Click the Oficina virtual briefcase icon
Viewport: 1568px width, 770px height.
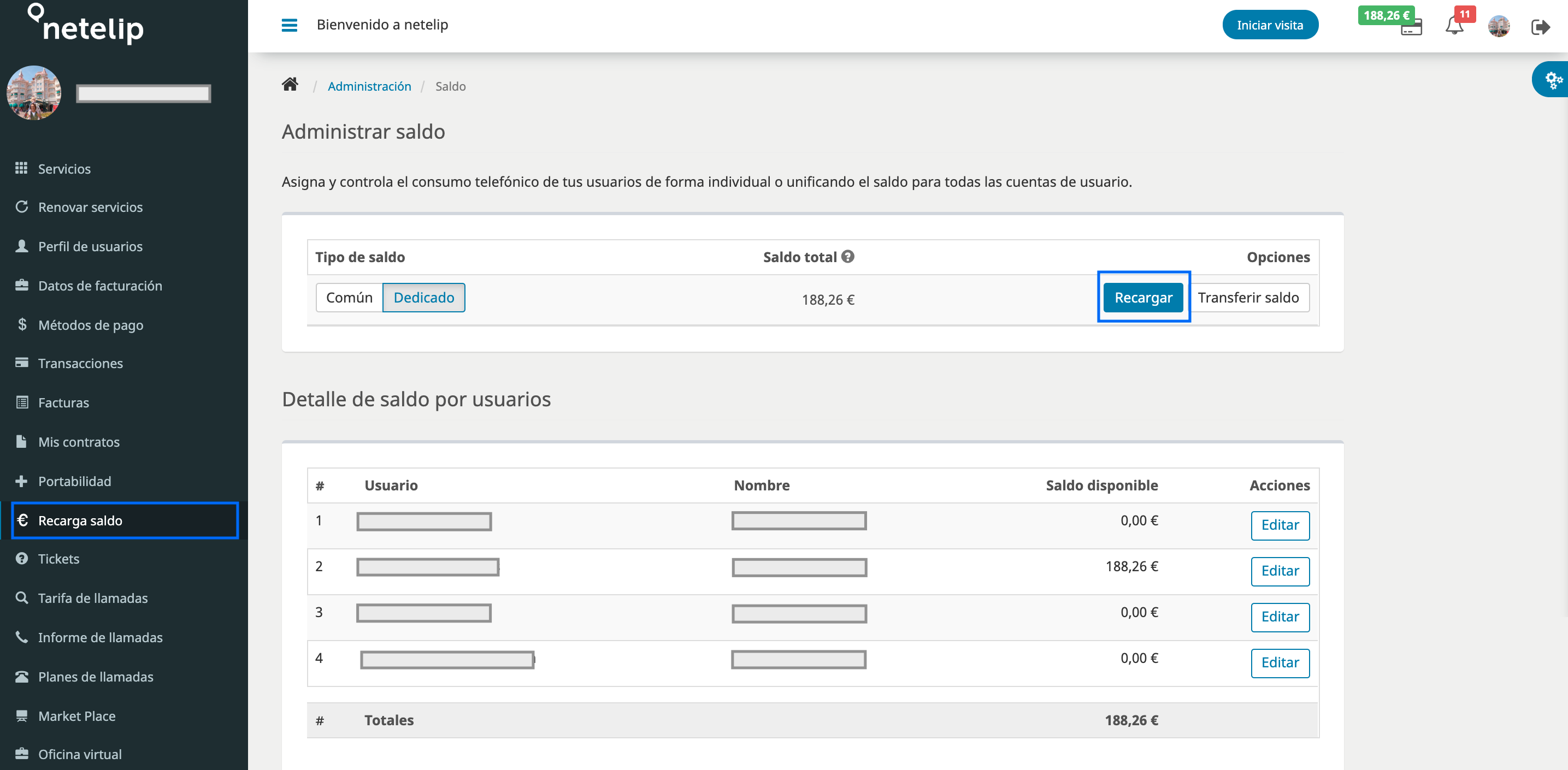tap(21, 754)
